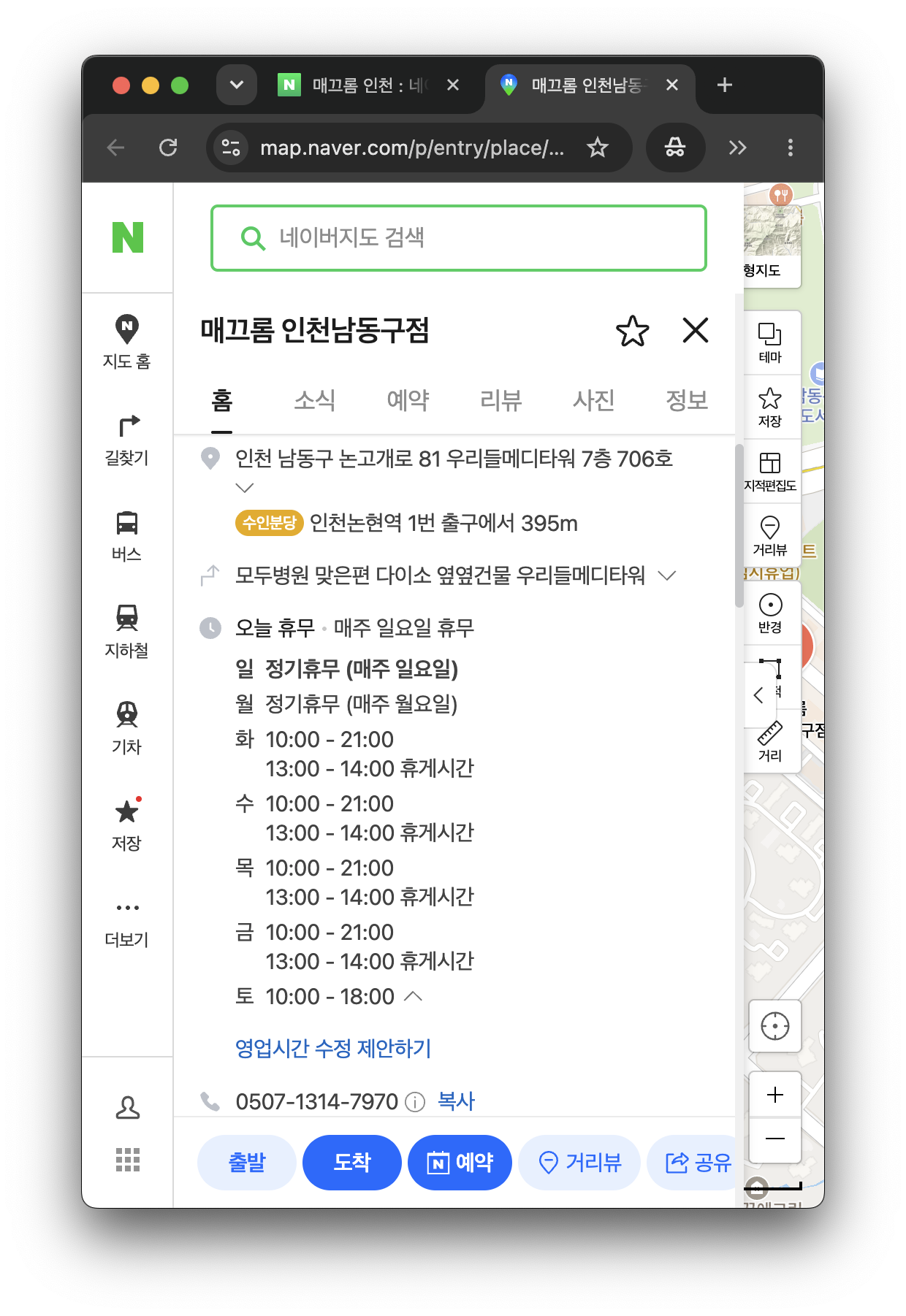Favorite 매끄롬 인천남동구점 with the star
The height and width of the screenshot is (1316, 906).
(632, 331)
